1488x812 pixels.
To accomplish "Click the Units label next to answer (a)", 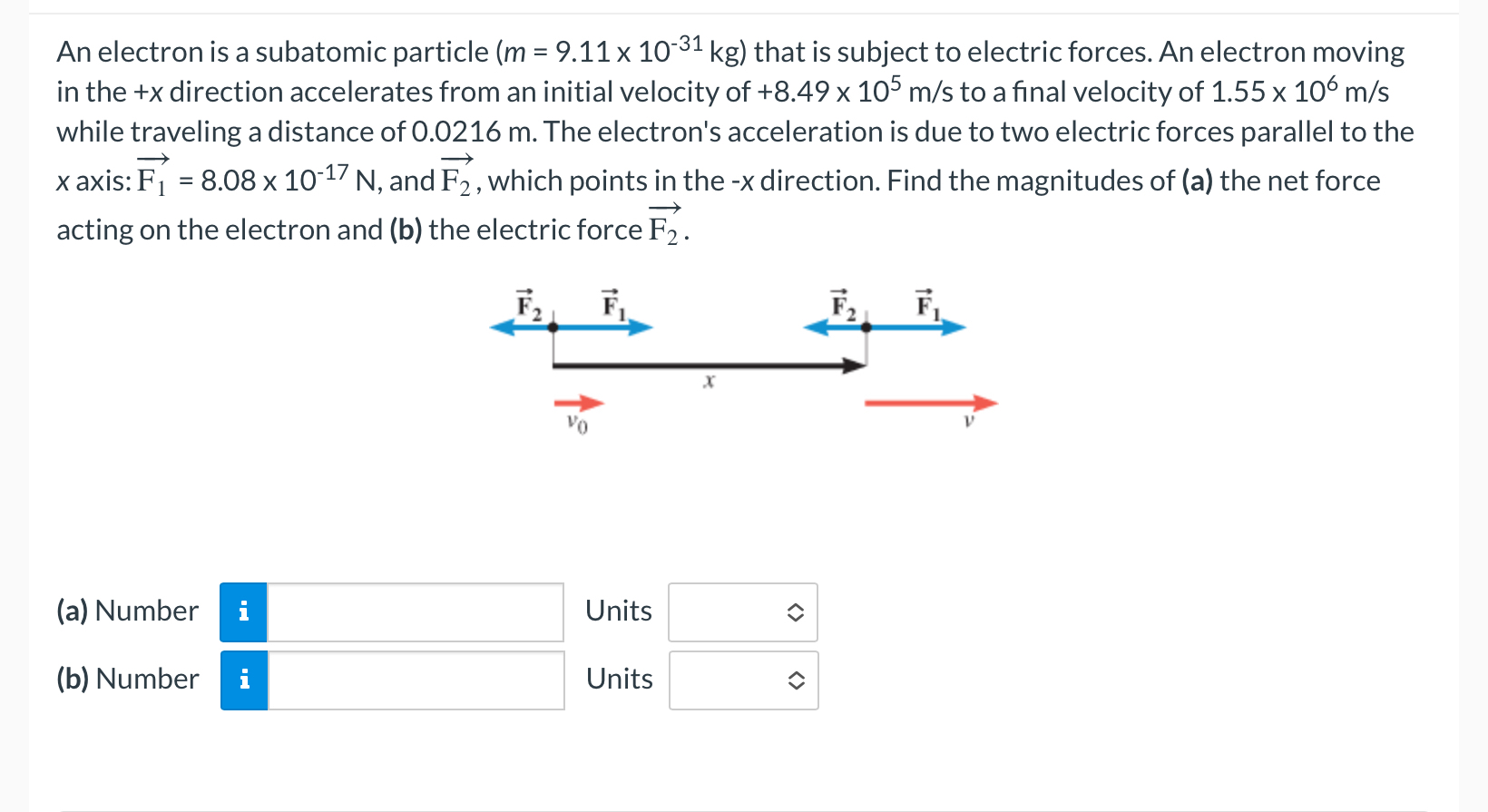I will click(618, 611).
